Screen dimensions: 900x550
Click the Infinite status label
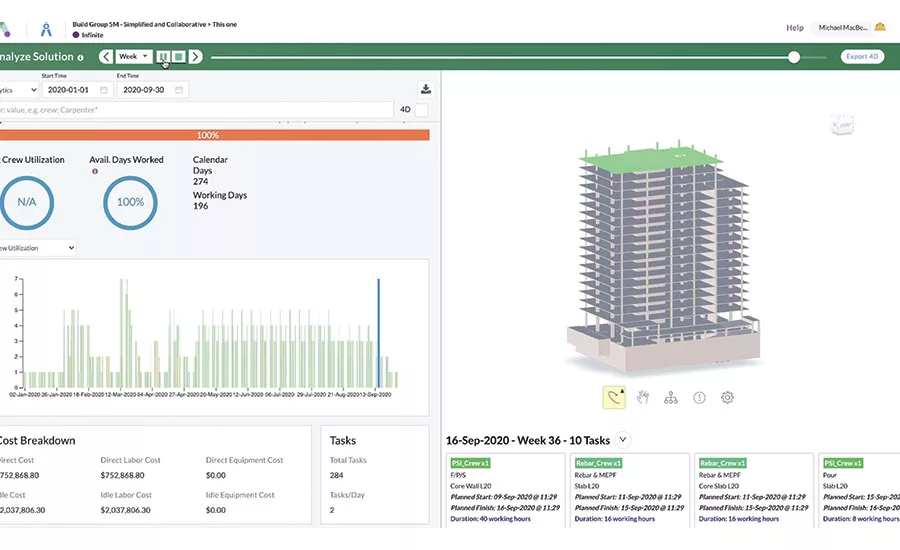pos(92,35)
